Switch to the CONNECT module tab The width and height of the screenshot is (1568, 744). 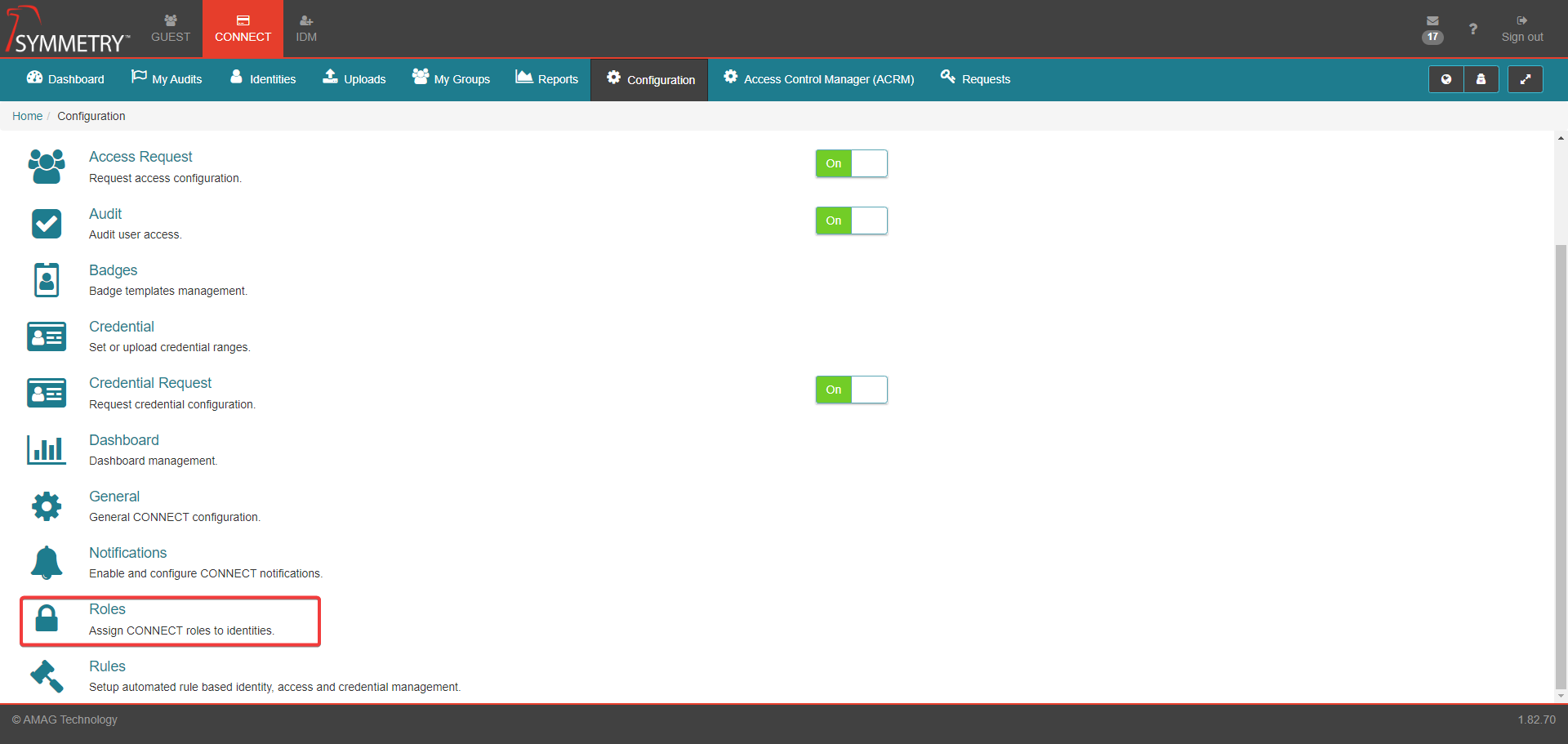[x=243, y=29]
